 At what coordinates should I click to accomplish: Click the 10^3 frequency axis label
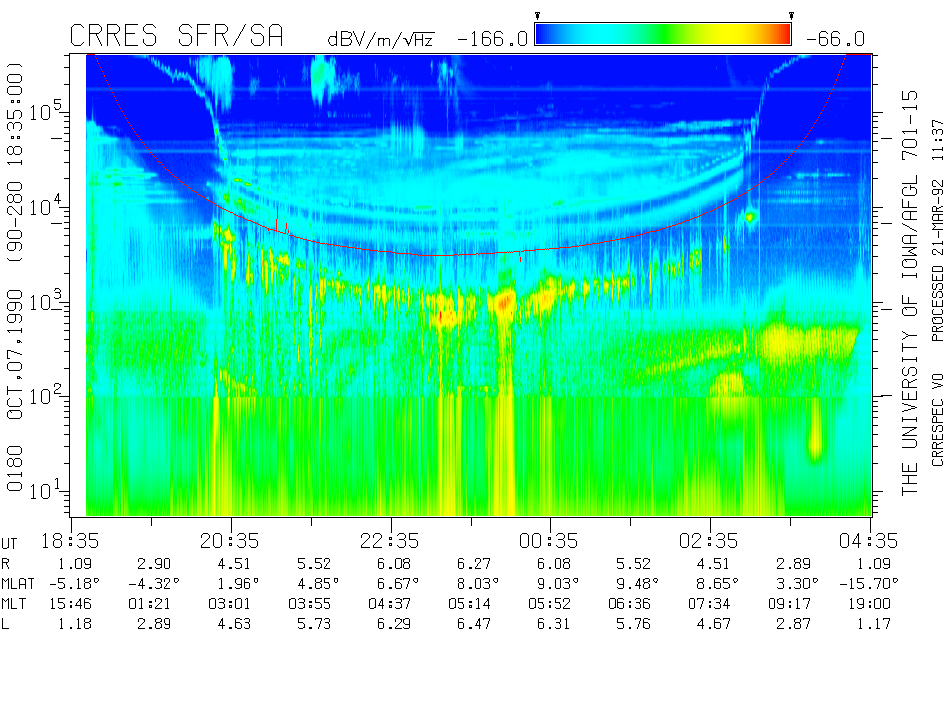point(45,301)
